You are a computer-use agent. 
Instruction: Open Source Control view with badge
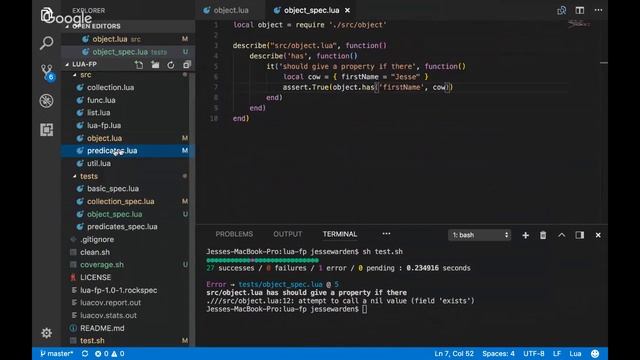tap(47, 72)
